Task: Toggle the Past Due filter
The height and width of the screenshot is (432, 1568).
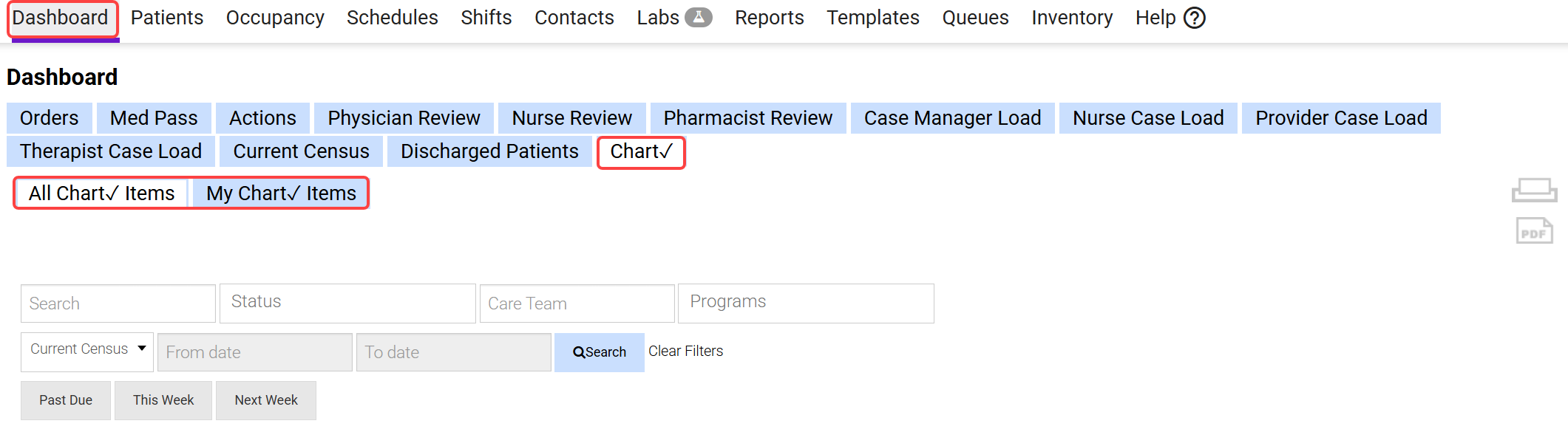Action: click(66, 400)
